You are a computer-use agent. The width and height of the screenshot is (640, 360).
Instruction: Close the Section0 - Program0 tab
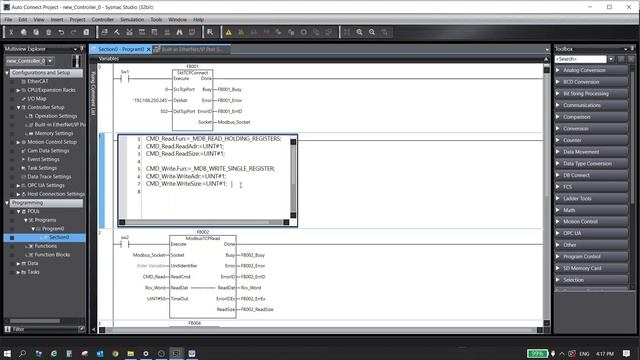click(149, 49)
